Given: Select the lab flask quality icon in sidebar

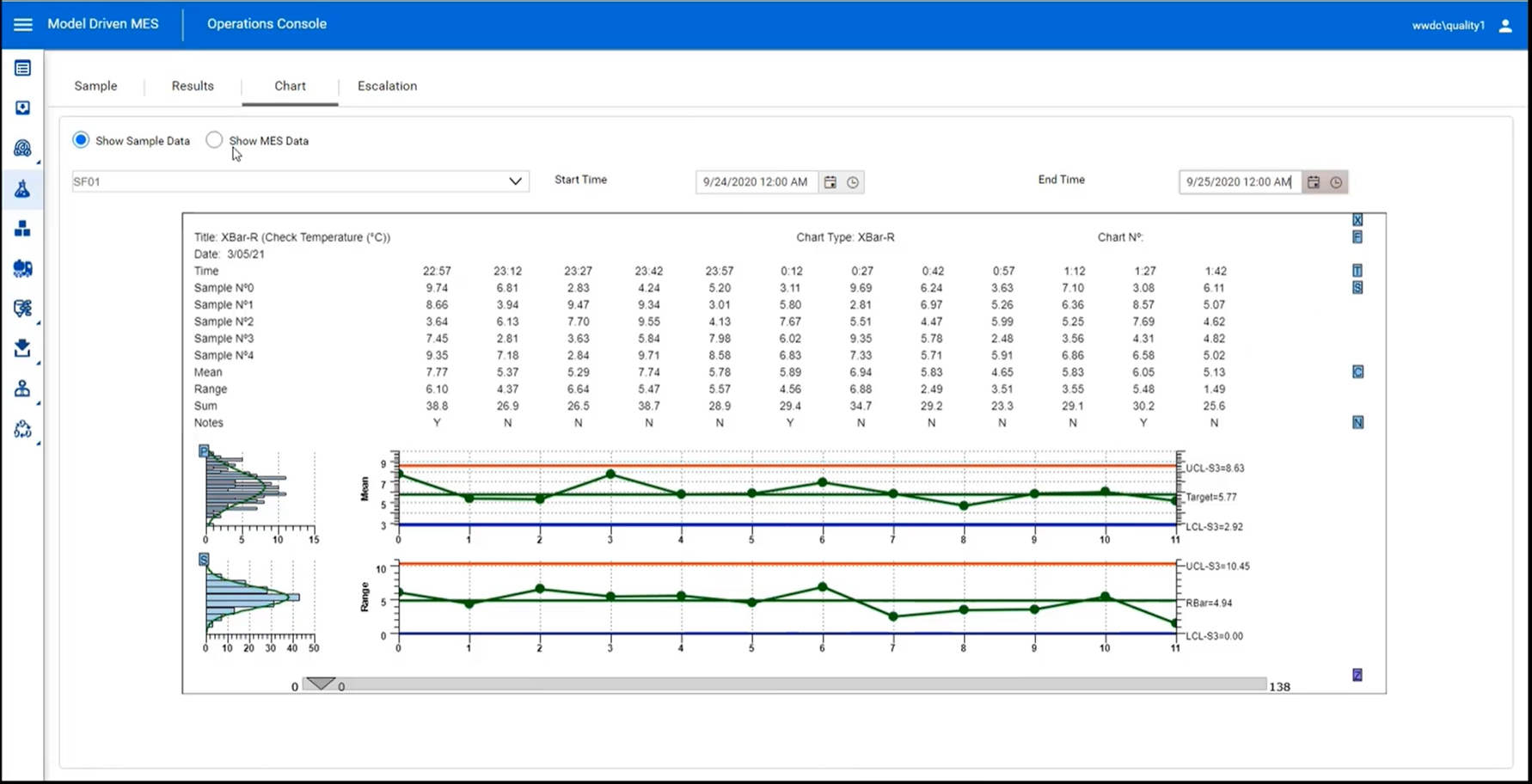Looking at the screenshot, I should coord(22,188).
